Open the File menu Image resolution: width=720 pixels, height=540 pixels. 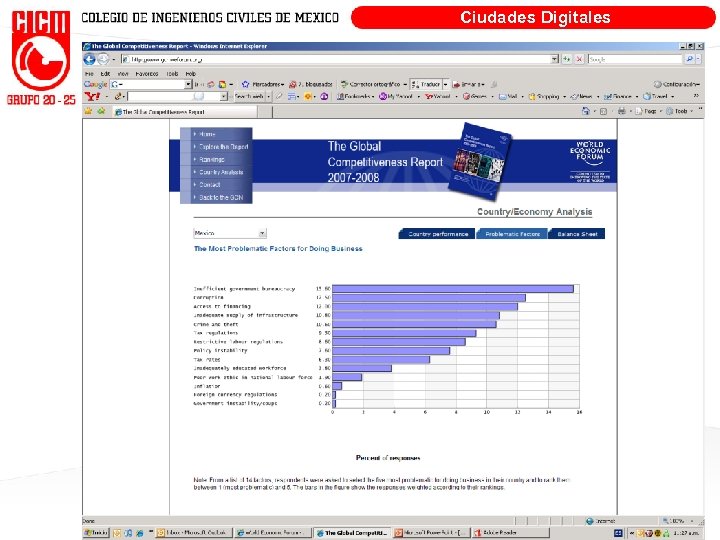pyautogui.click(x=89, y=73)
